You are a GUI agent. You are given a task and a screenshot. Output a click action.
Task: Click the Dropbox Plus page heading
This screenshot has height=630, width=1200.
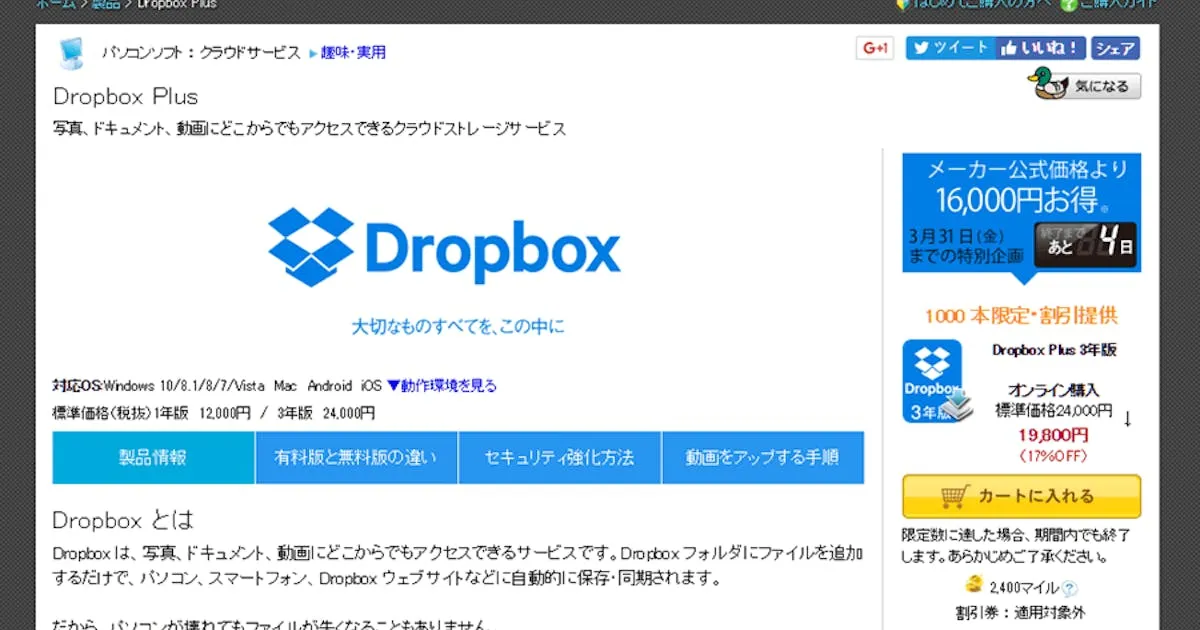click(126, 97)
